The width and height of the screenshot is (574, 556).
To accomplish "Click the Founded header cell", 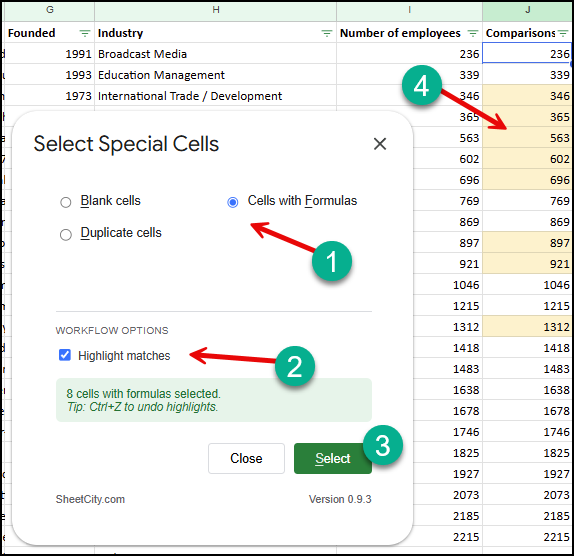I will [x=49, y=33].
